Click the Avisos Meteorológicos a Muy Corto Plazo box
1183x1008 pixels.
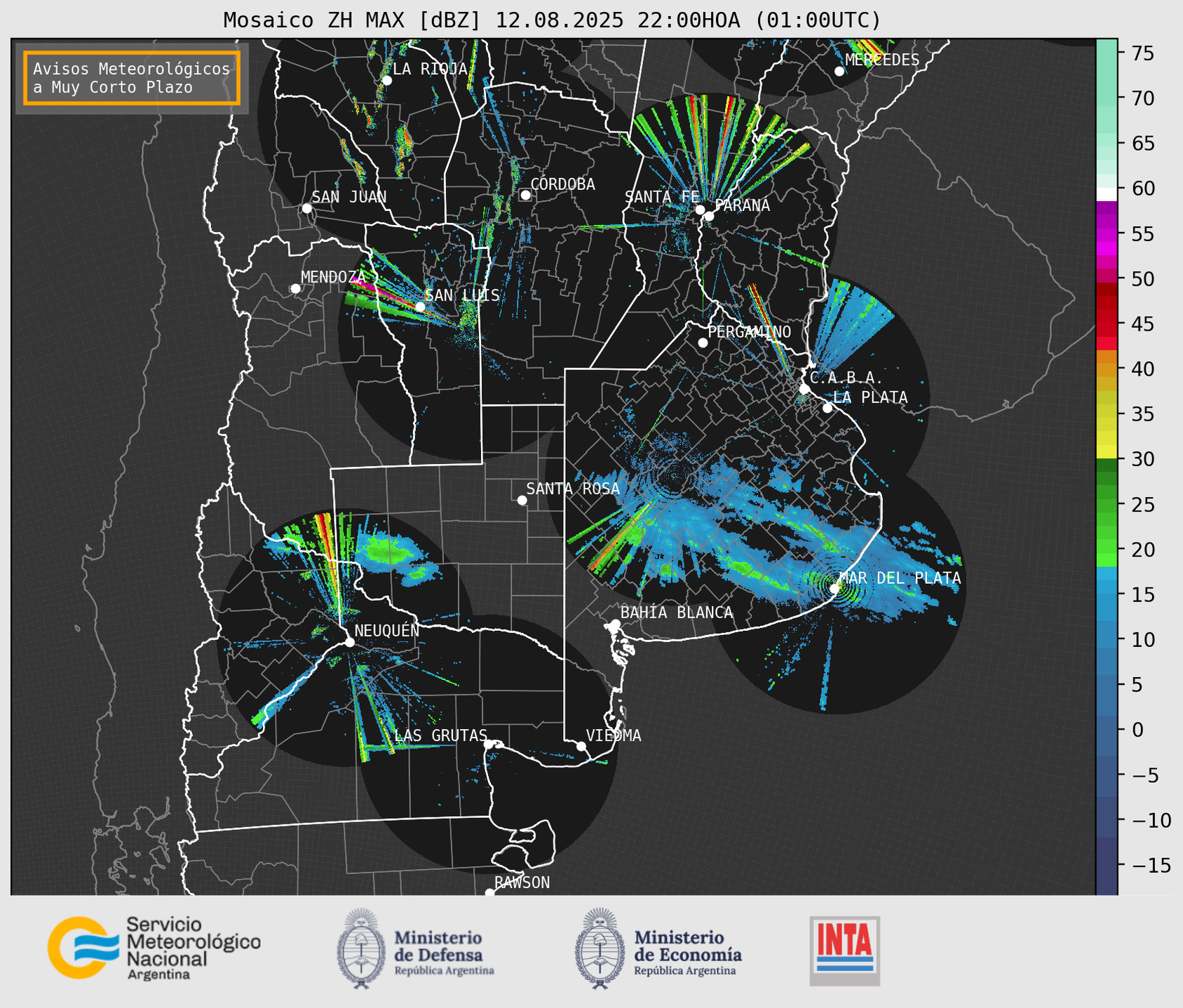tap(132, 78)
